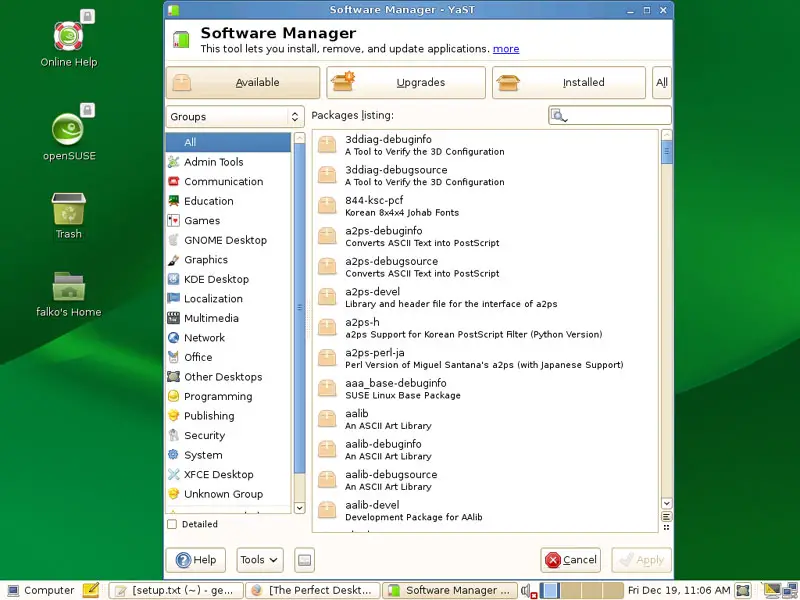The width and height of the screenshot is (800, 600).
Task: Click the volume speaker icon in taskbar
Action: coord(528,591)
